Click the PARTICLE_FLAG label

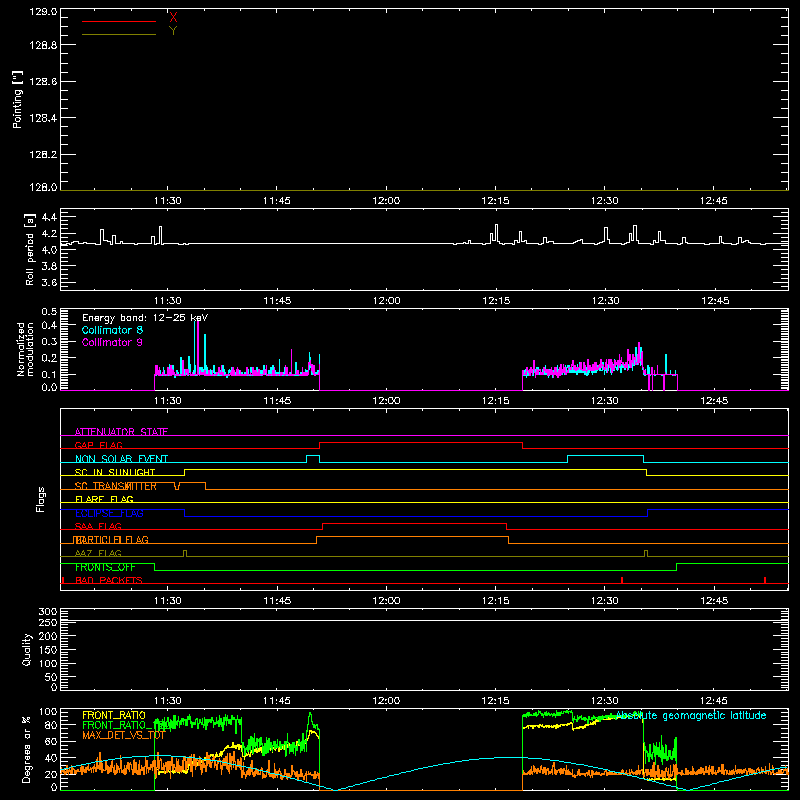(x=111, y=539)
